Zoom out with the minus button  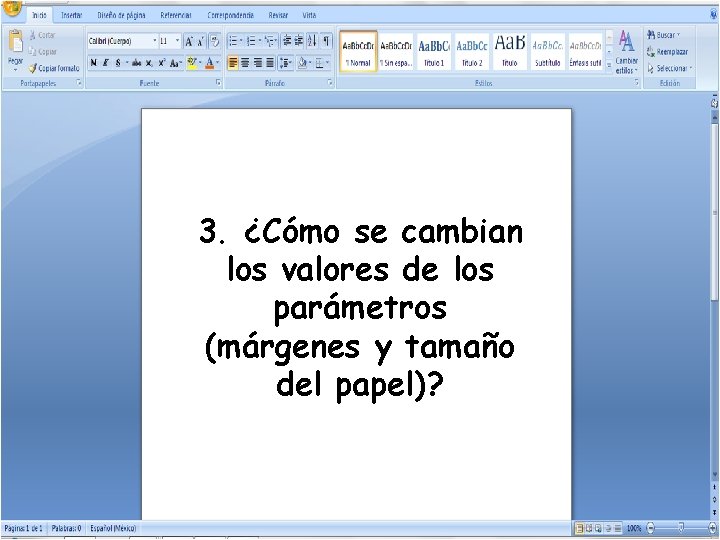[651, 528]
